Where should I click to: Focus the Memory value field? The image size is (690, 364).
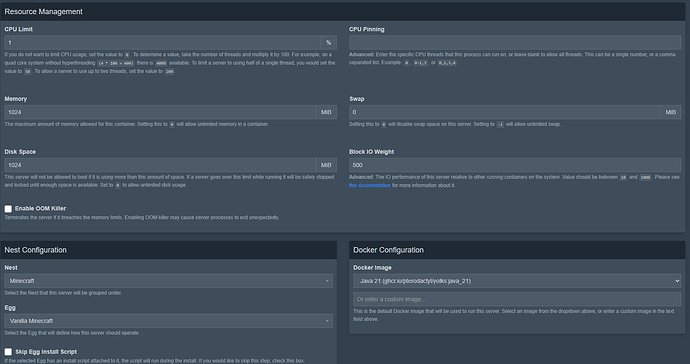[x=160, y=112]
